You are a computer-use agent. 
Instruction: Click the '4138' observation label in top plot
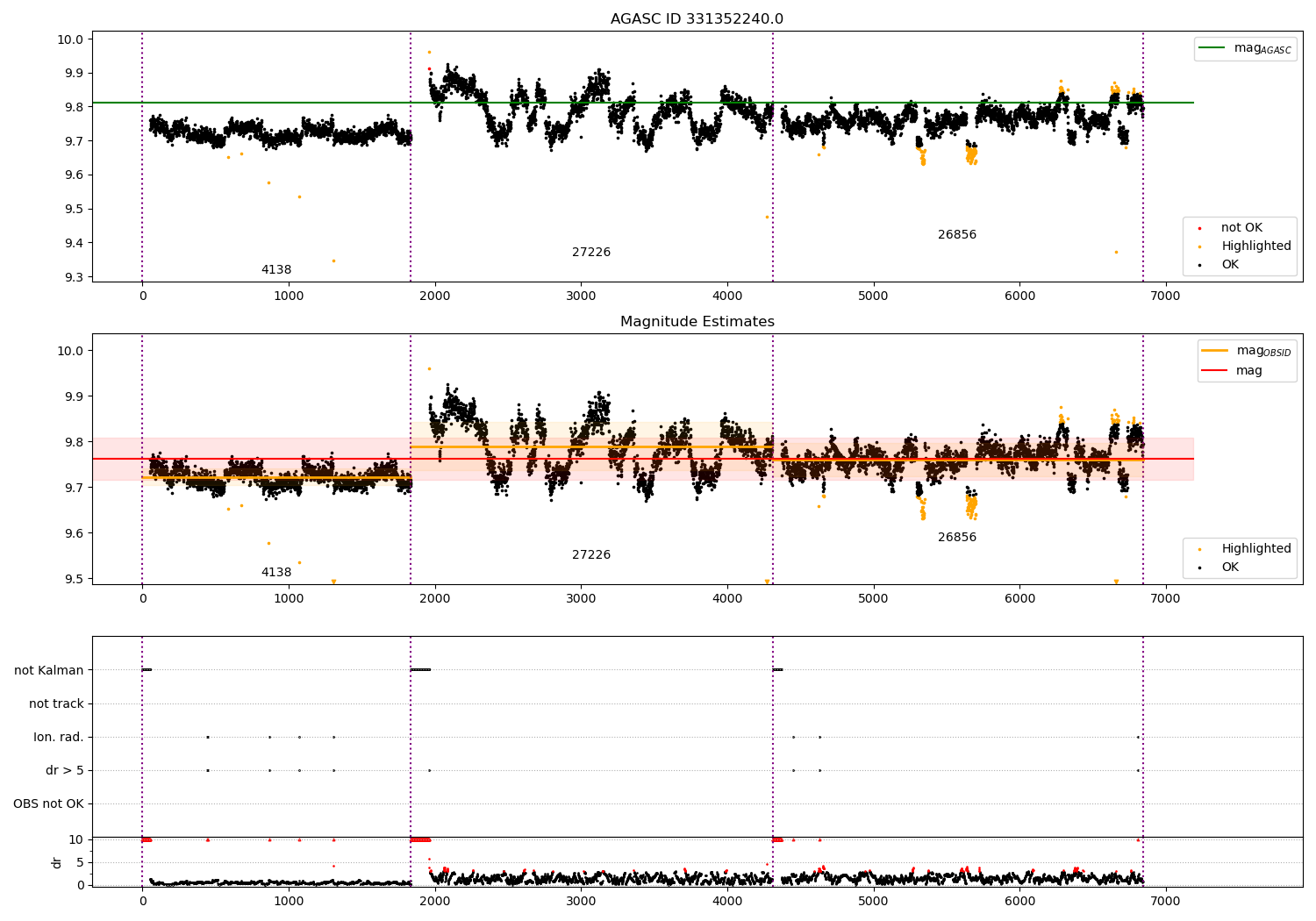(x=276, y=270)
